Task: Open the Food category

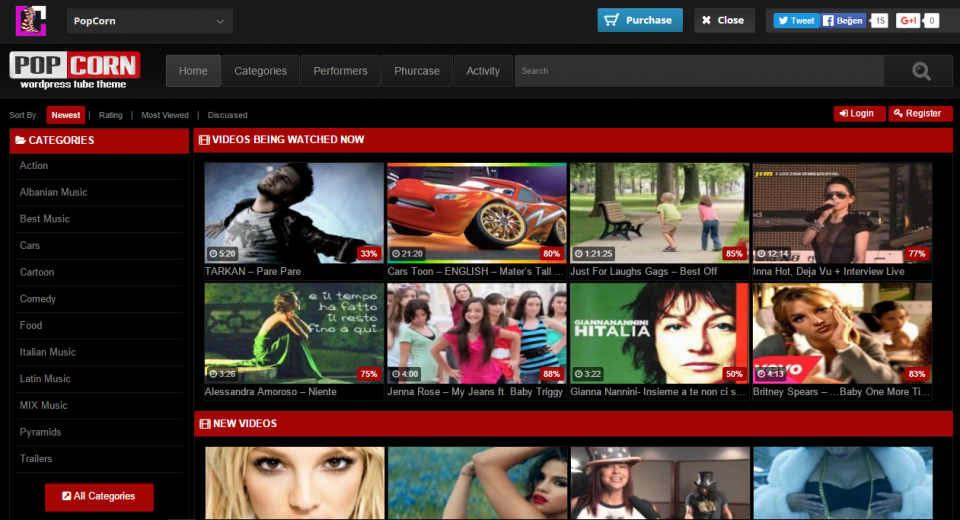Action: click(31, 325)
